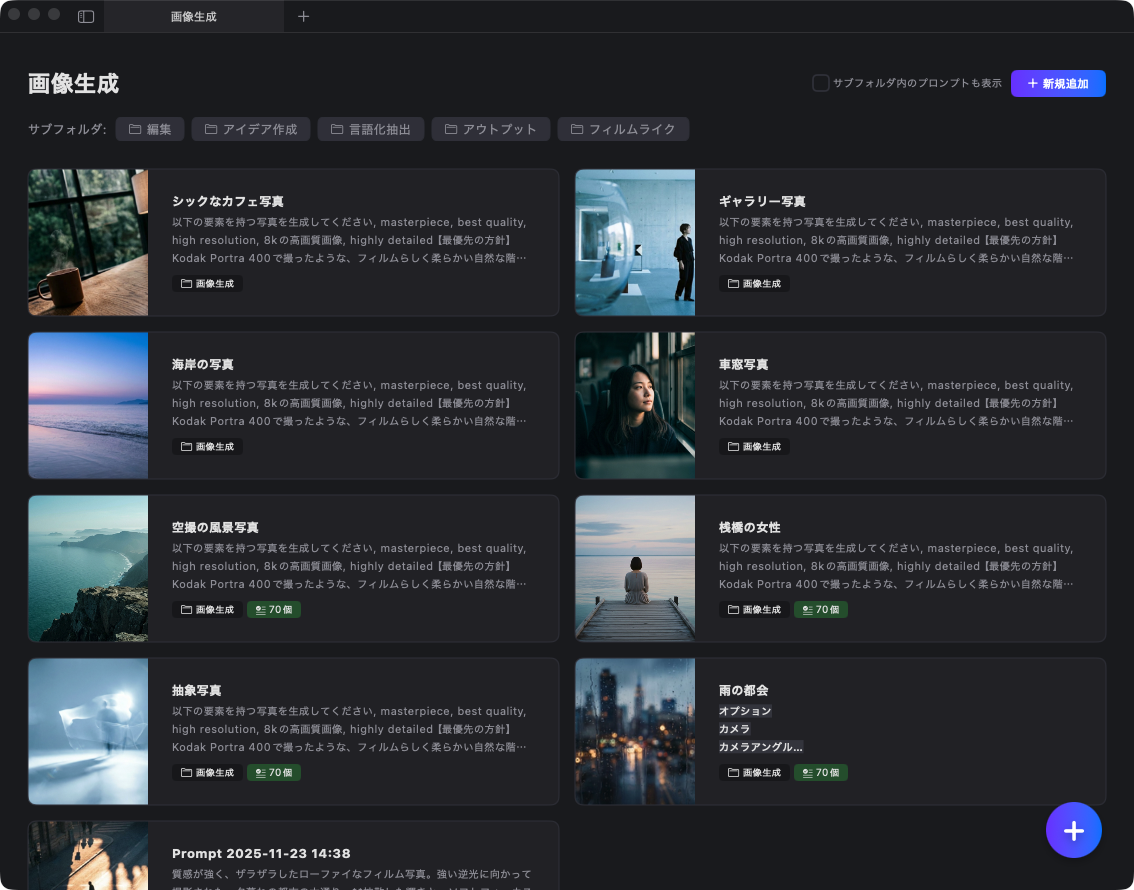
Task: Click the floating round plus button
Action: [x=1074, y=830]
